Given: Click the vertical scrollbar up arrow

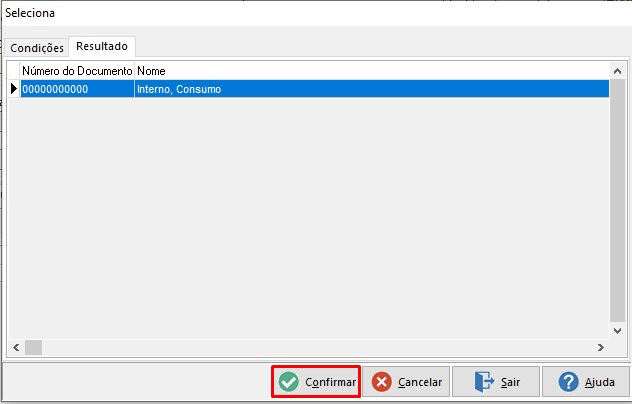Looking at the screenshot, I should (617, 71).
